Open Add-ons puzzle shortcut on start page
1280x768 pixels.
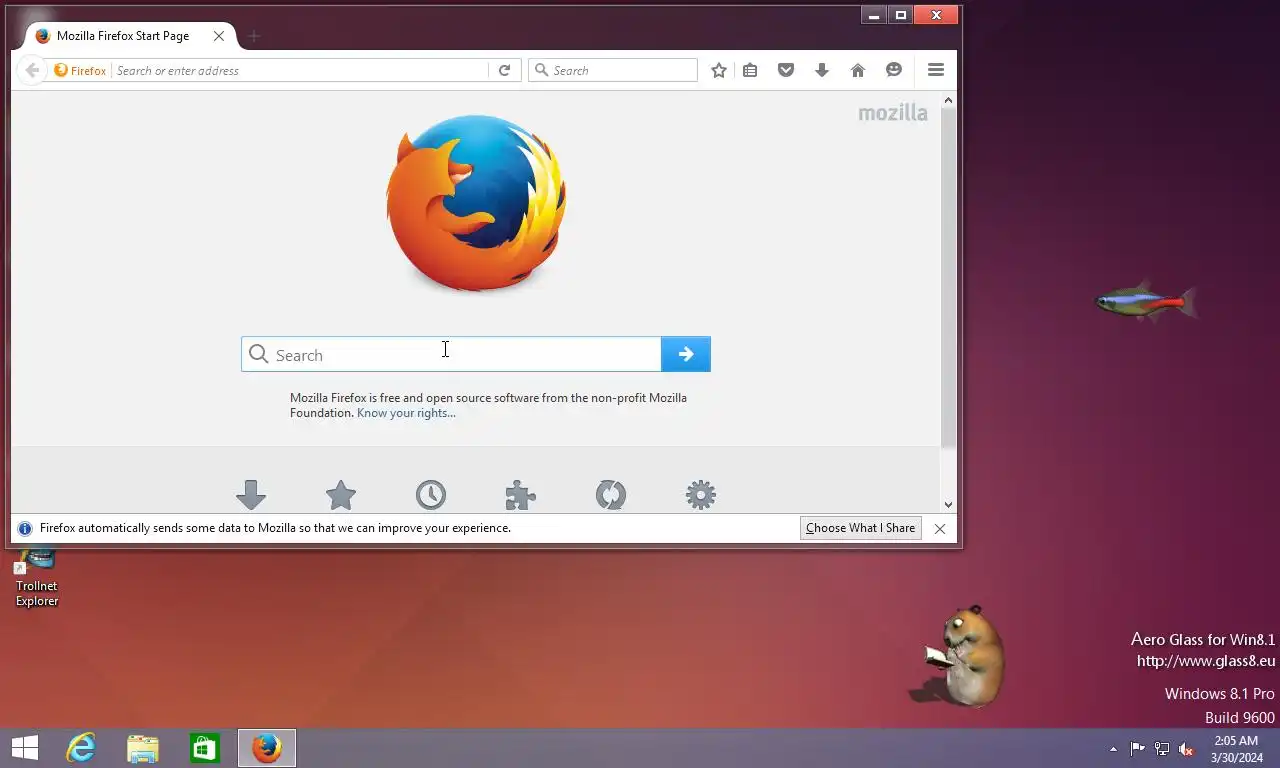(x=521, y=495)
